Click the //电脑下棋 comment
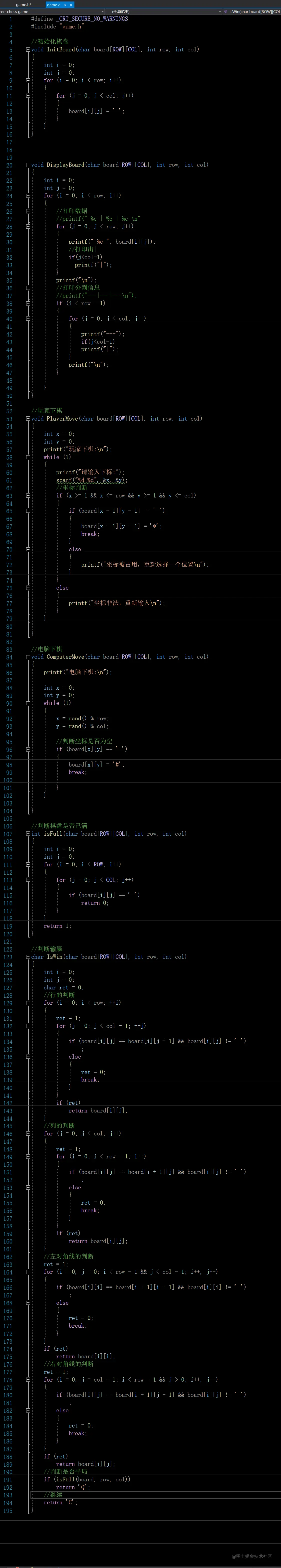Viewport: 281px width, 1568px height. click(x=47, y=649)
